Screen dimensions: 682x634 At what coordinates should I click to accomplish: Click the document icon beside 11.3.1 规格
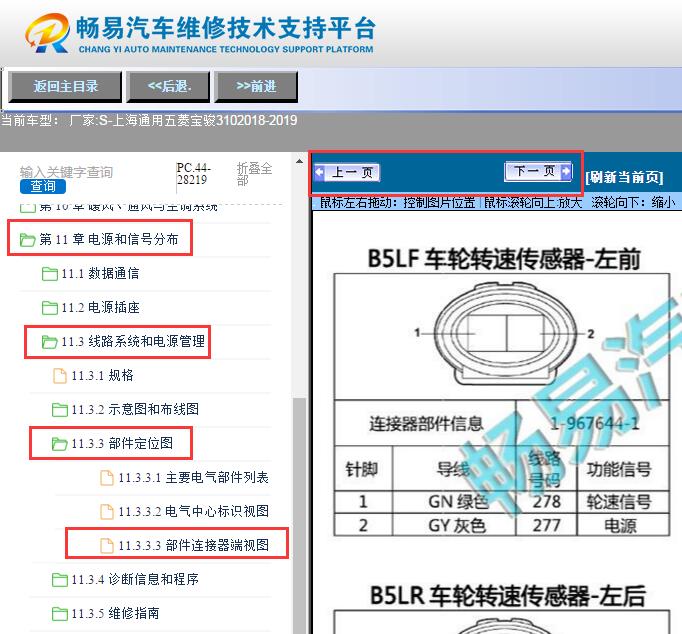[60, 376]
